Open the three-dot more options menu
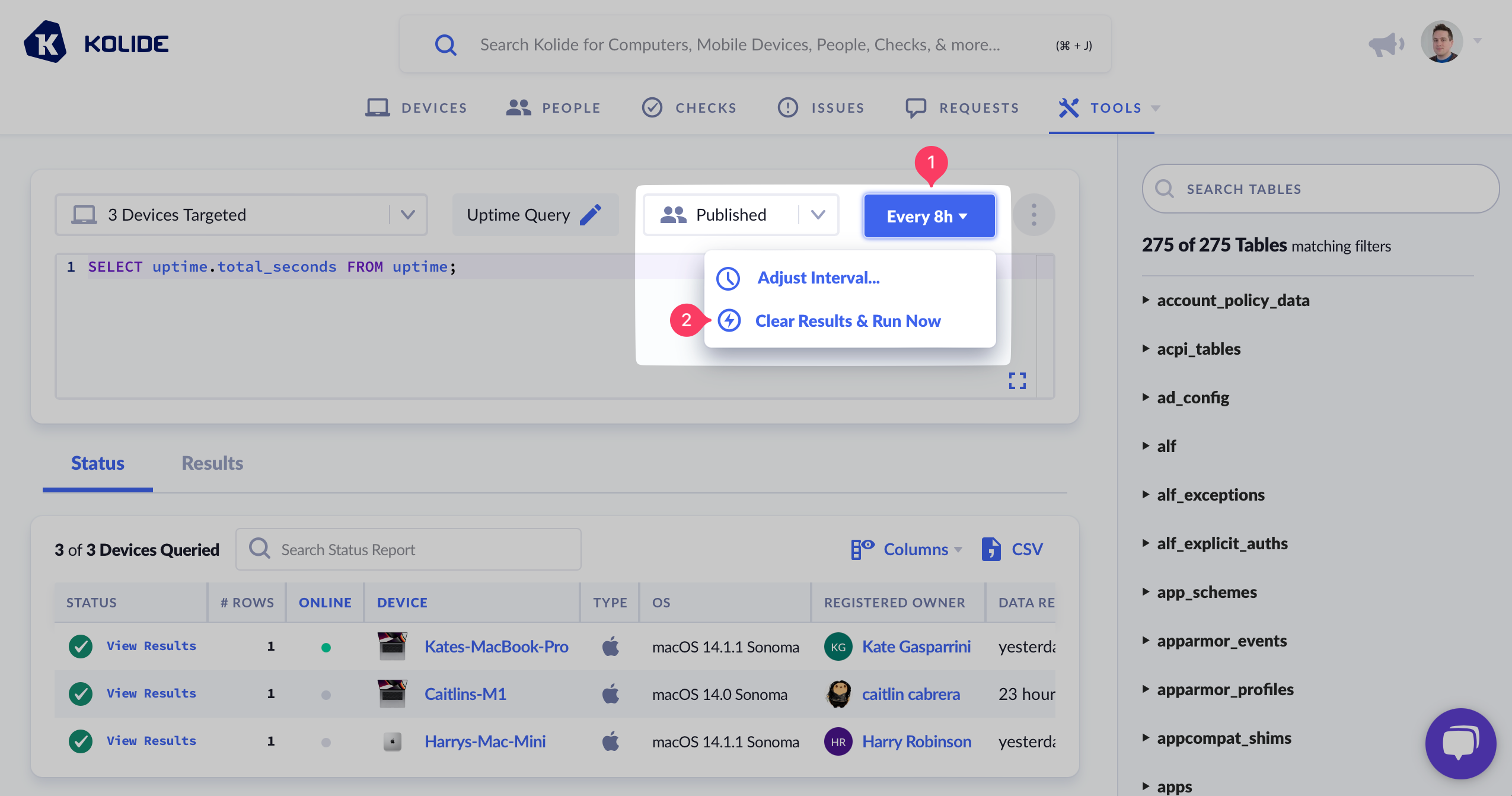The image size is (1512, 796). (x=1033, y=215)
